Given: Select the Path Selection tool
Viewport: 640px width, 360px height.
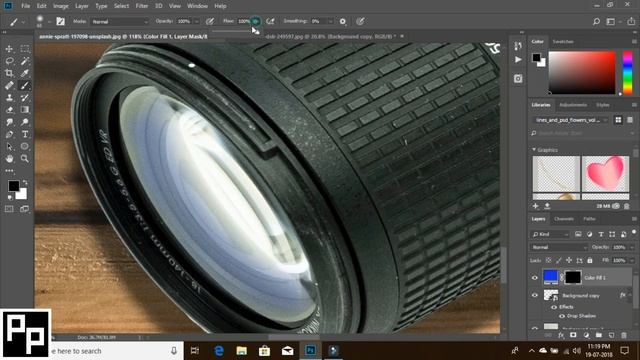Looking at the screenshot, I should tap(9, 147).
